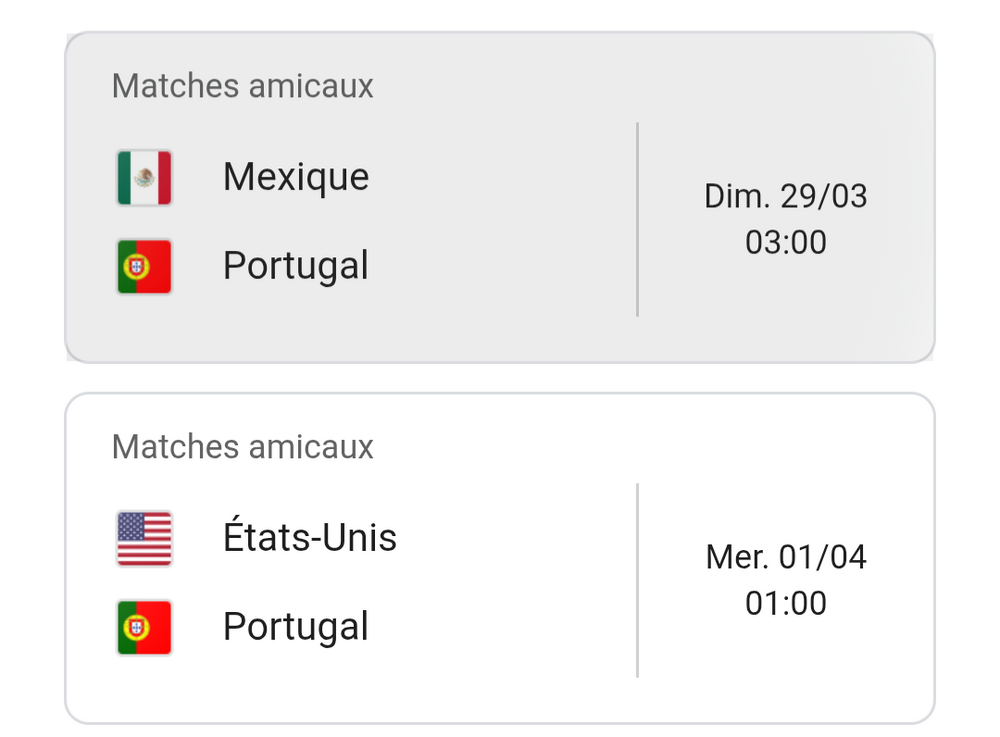
Task: Click Portugal flag in the États-Unis match card
Action: 144,628
